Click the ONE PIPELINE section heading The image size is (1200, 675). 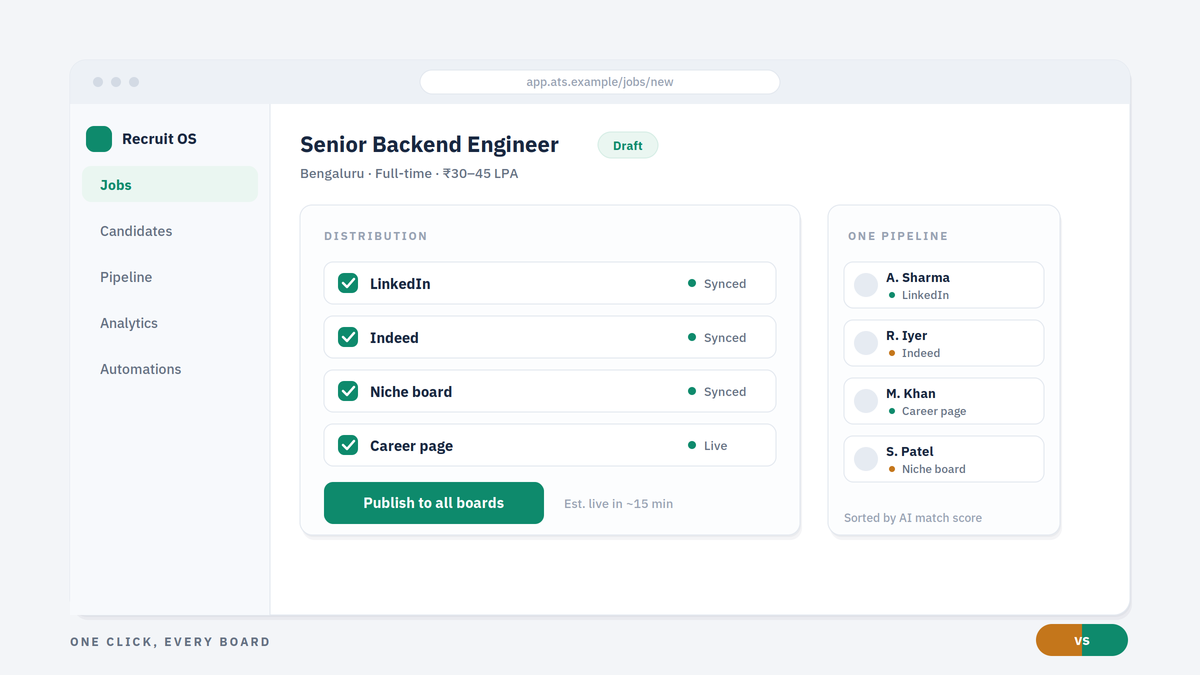[898, 236]
